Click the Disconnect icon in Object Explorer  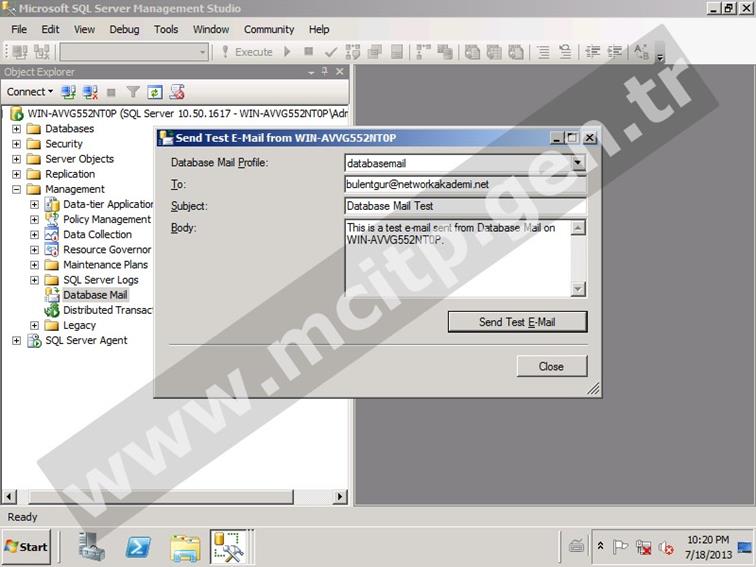(x=90, y=92)
